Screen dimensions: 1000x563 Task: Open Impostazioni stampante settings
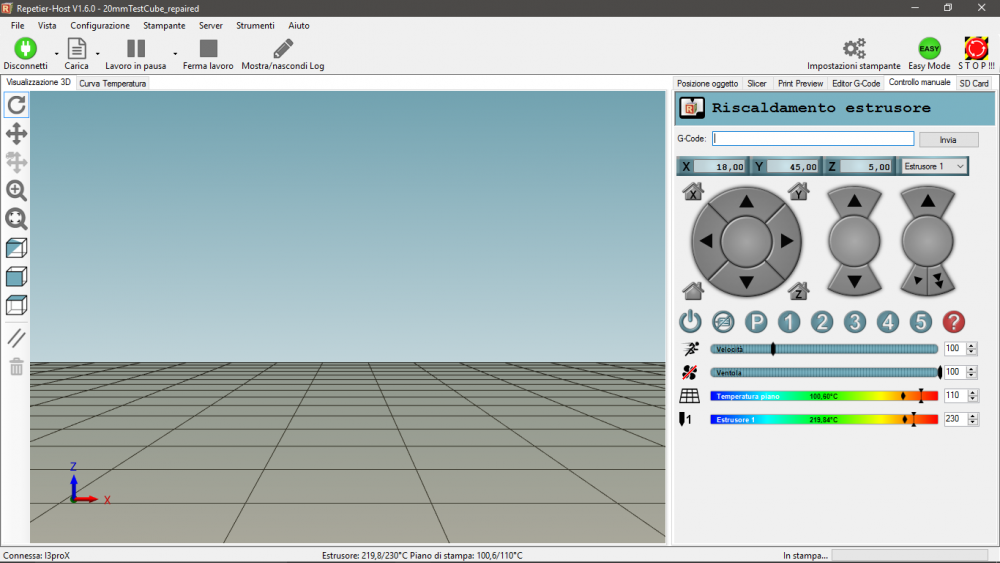coord(854,49)
